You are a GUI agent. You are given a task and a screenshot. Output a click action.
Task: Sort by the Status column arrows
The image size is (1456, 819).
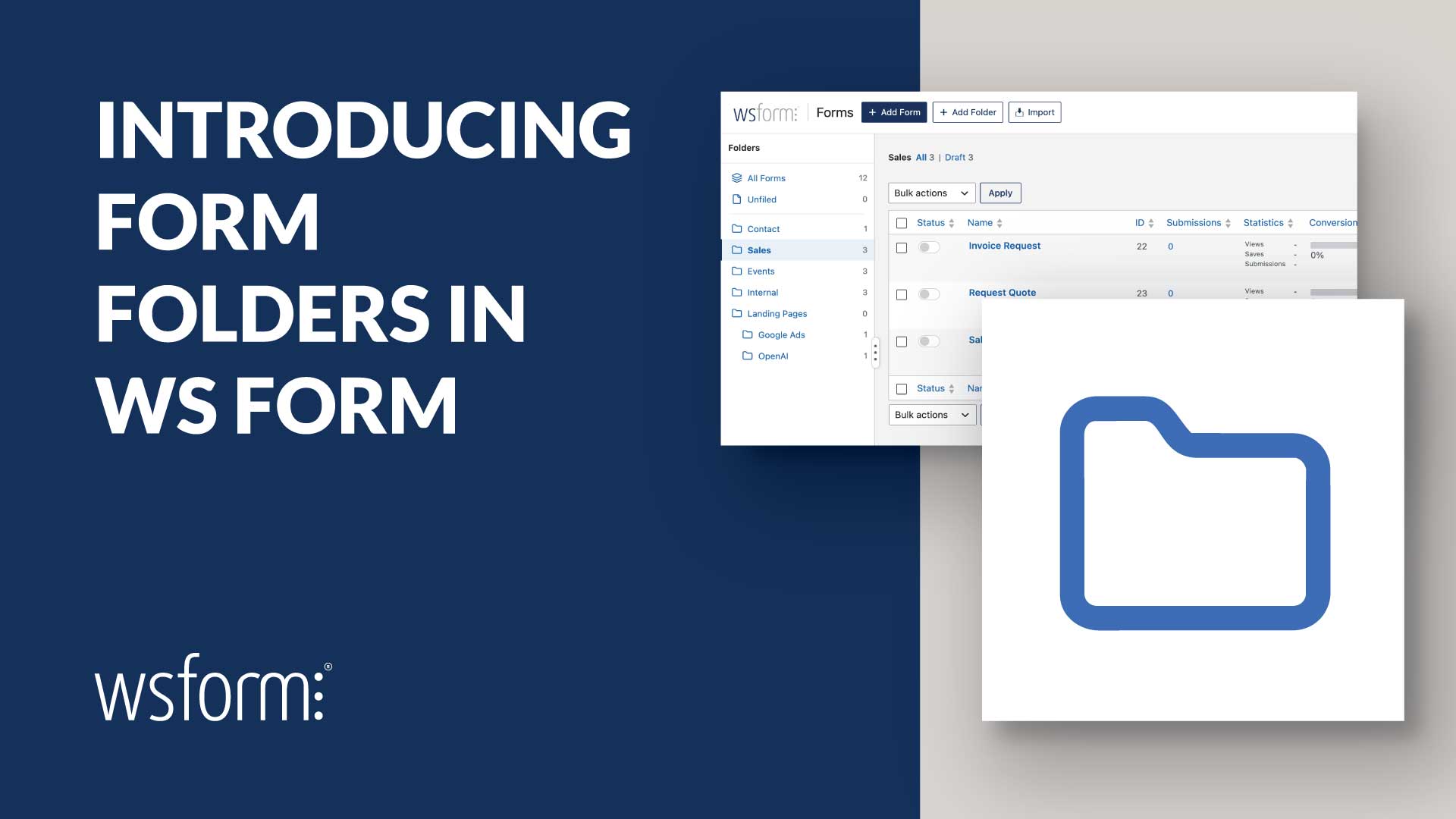pos(952,223)
